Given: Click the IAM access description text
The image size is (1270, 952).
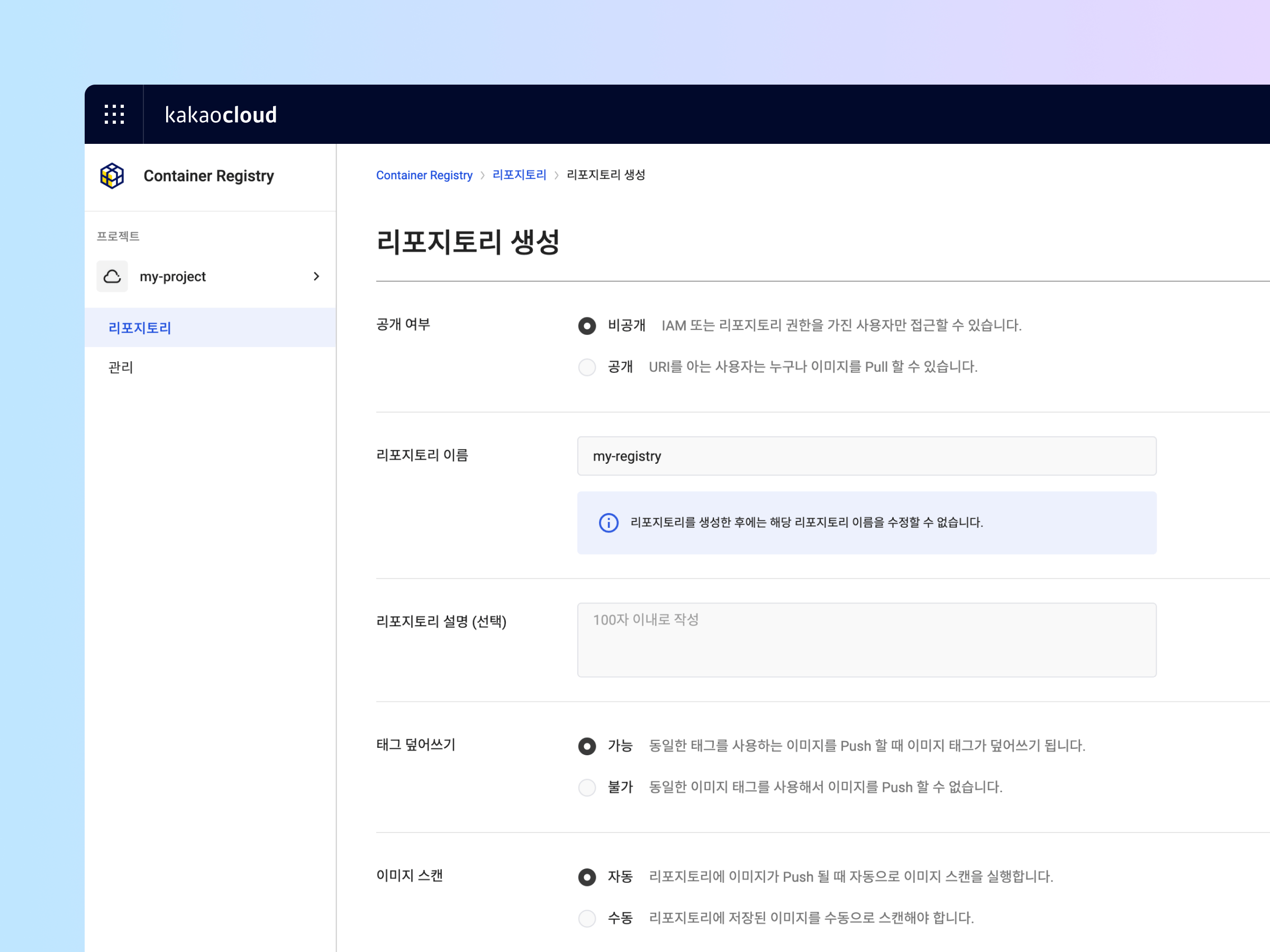Looking at the screenshot, I should click(x=841, y=326).
